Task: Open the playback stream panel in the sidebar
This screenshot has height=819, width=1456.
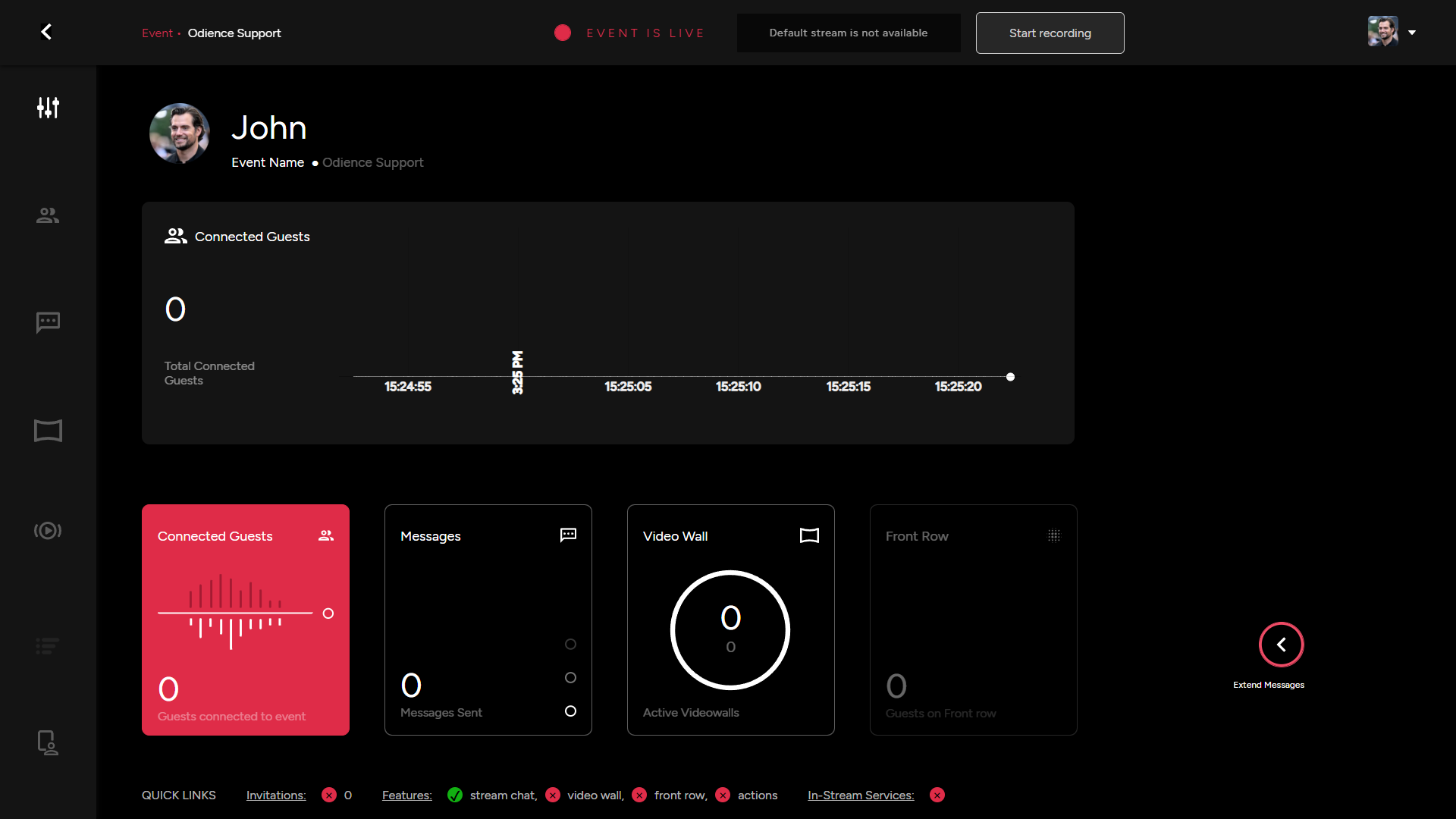Action: tap(47, 531)
